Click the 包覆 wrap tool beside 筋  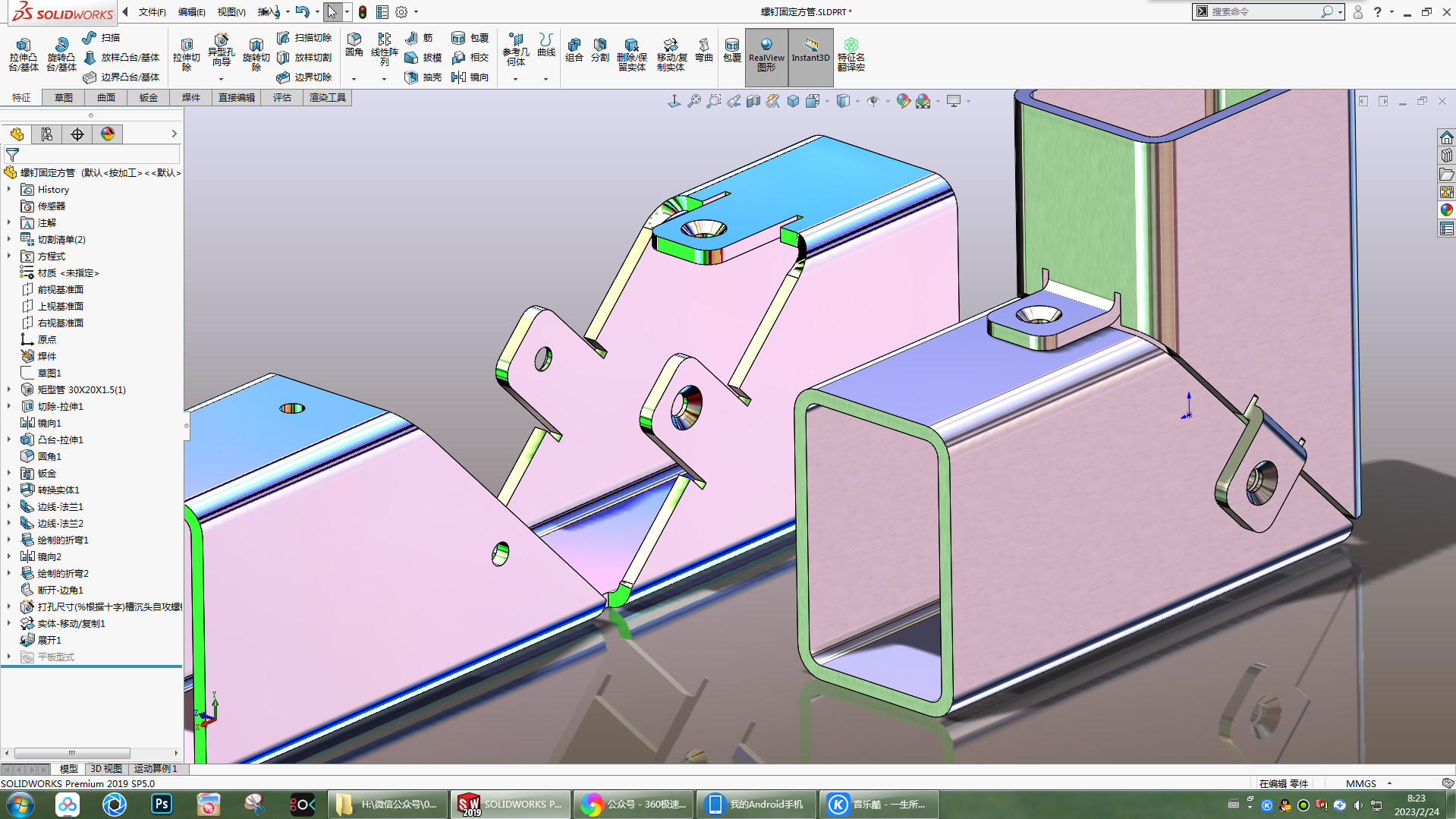point(470,37)
